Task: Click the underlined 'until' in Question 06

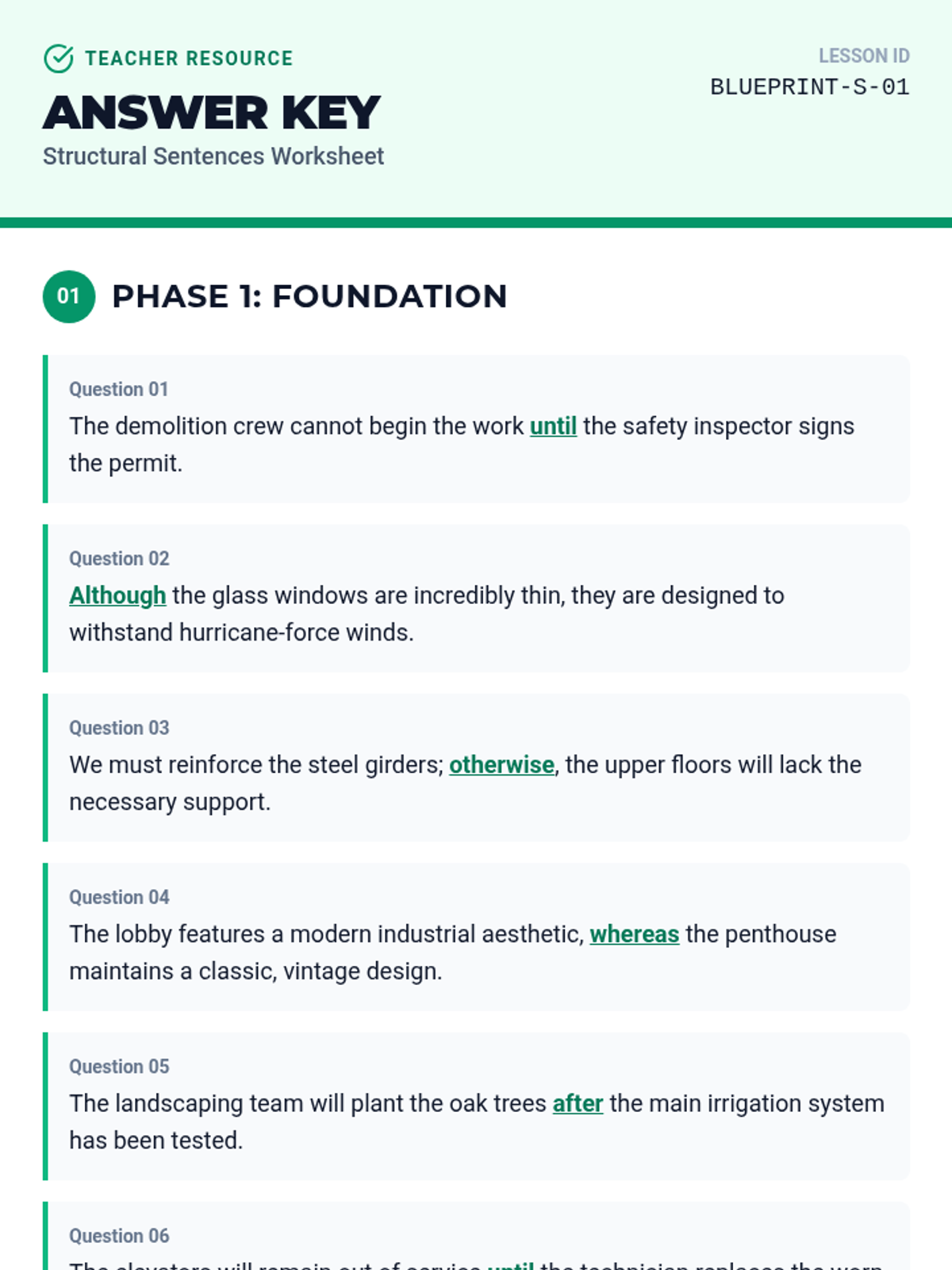Action: tap(510, 1265)
